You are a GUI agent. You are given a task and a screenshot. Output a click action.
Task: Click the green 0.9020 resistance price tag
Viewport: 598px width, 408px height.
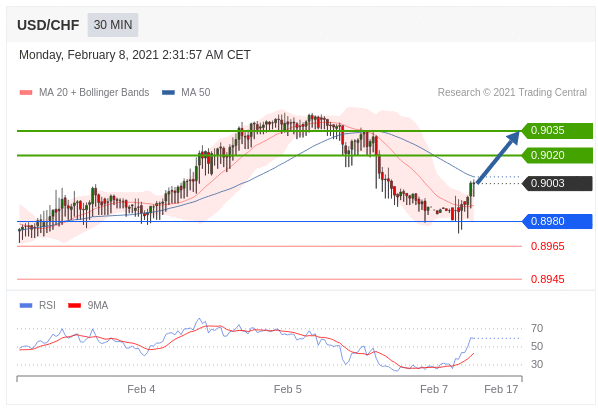(557, 156)
